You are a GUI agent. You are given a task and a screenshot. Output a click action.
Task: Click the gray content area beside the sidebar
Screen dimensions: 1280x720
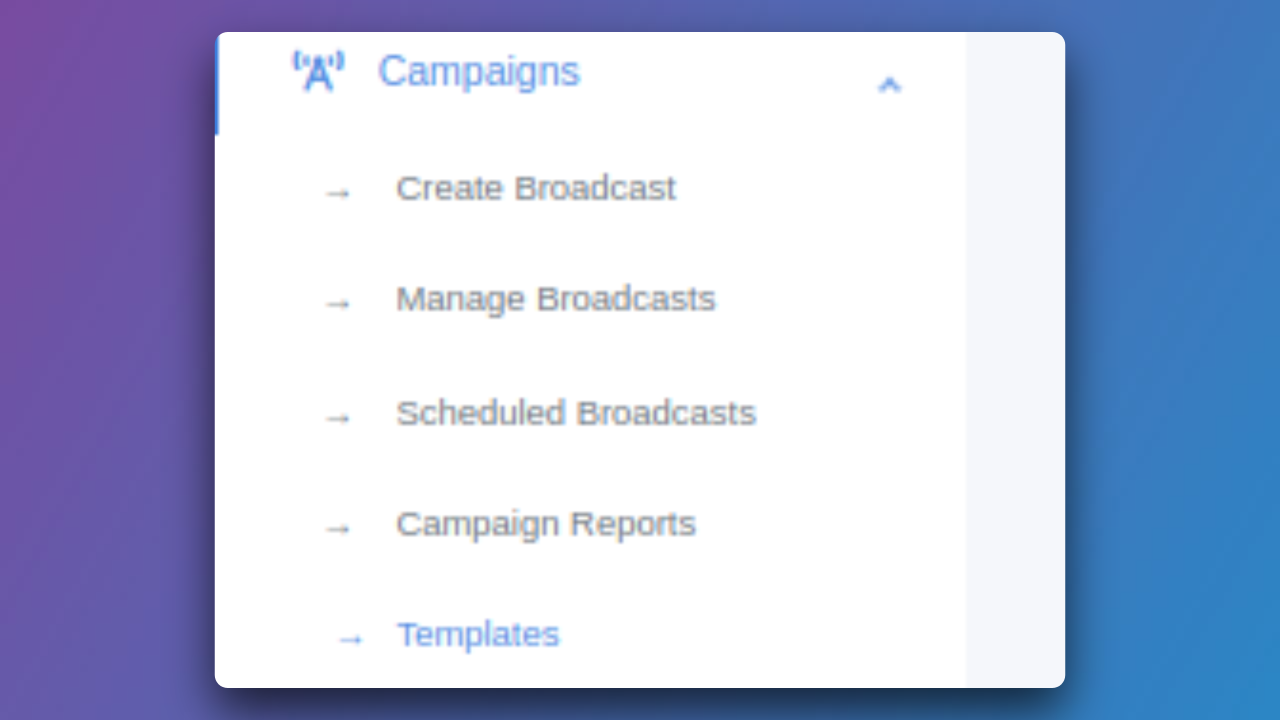coord(1015,360)
